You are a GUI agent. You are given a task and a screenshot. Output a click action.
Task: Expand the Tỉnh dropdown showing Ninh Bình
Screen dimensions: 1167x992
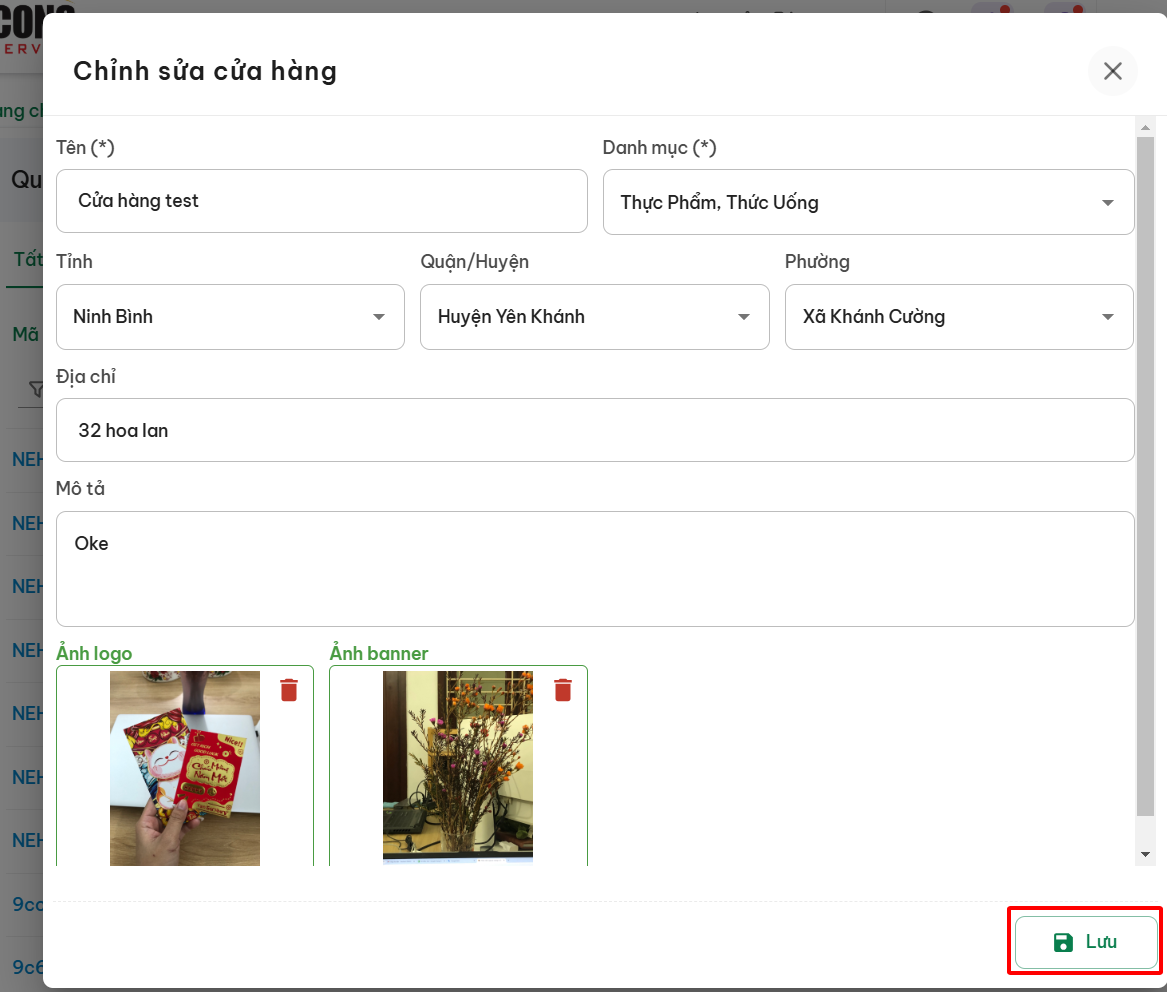pyautogui.click(x=230, y=317)
